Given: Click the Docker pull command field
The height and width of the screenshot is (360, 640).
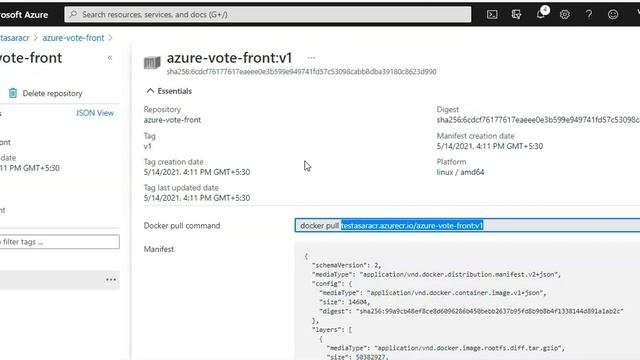Looking at the screenshot, I should pos(467,225).
